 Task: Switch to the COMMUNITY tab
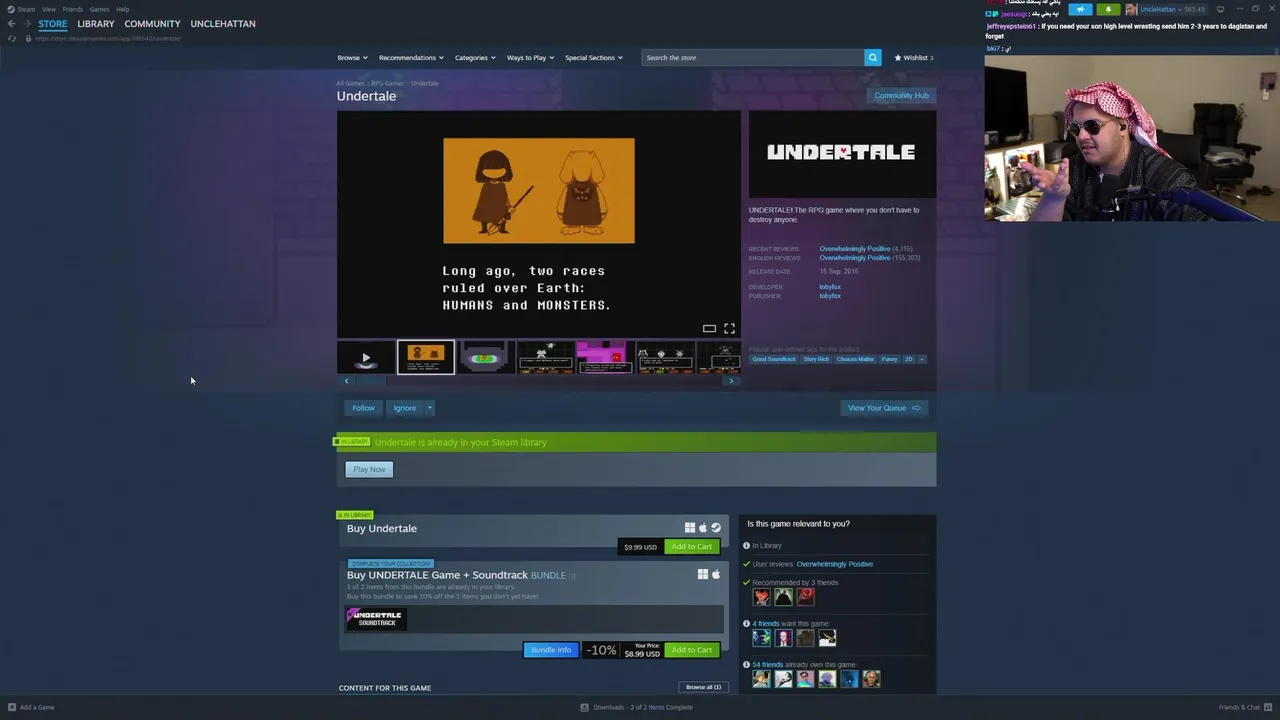click(152, 24)
